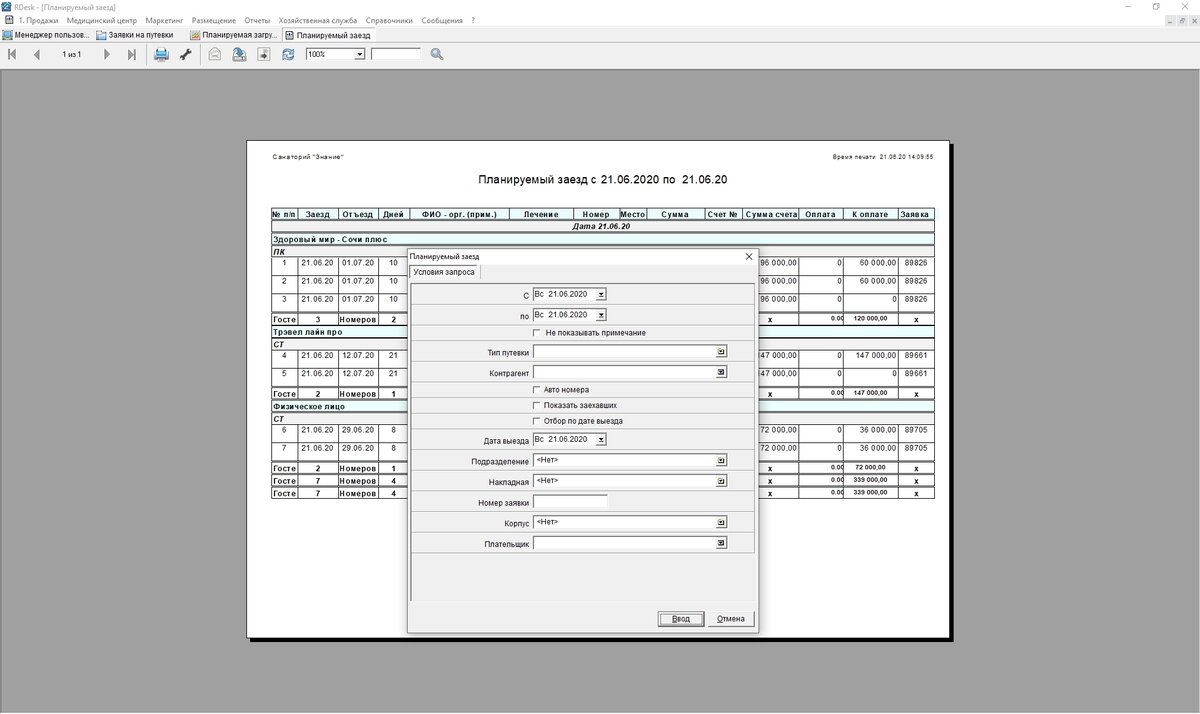1200x714 pixels.
Task: Go to previous report page
Action: tap(37, 55)
